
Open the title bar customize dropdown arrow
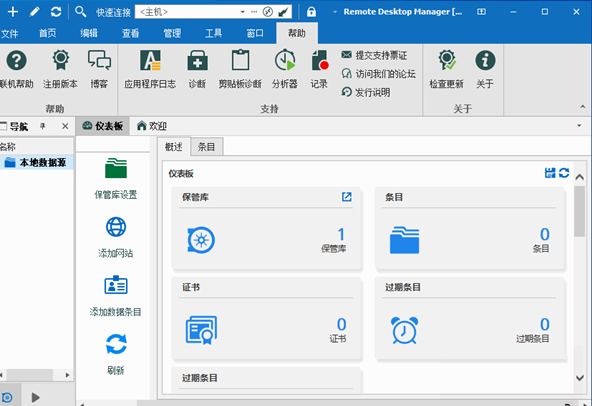335,12
